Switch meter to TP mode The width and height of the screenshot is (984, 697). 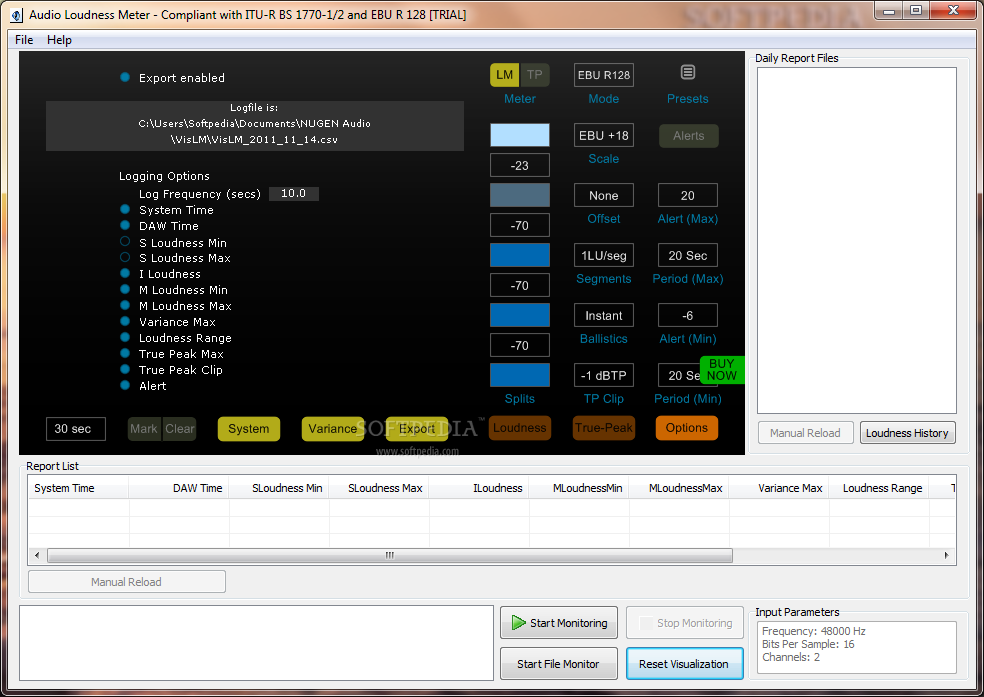click(x=535, y=75)
